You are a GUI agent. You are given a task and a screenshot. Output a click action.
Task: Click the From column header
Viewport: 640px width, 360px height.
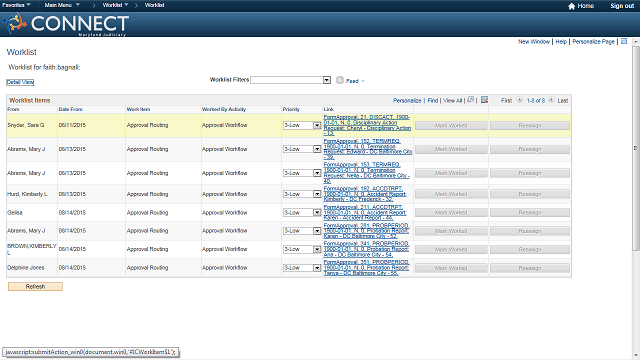pyautogui.click(x=13, y=109)
